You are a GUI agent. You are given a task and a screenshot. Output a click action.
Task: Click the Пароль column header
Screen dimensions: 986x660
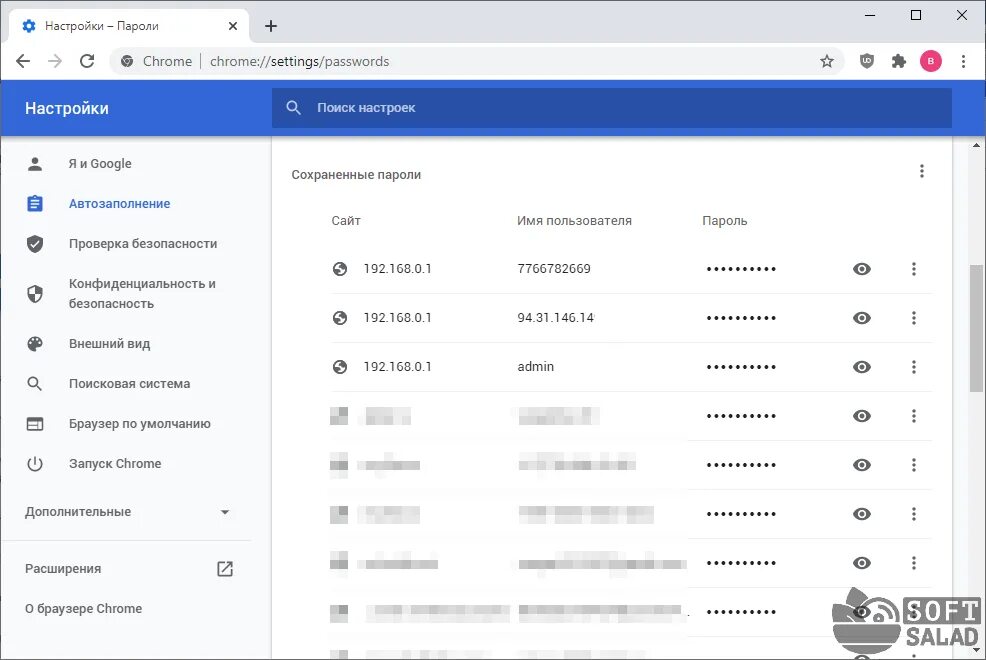tap(724, 221)
